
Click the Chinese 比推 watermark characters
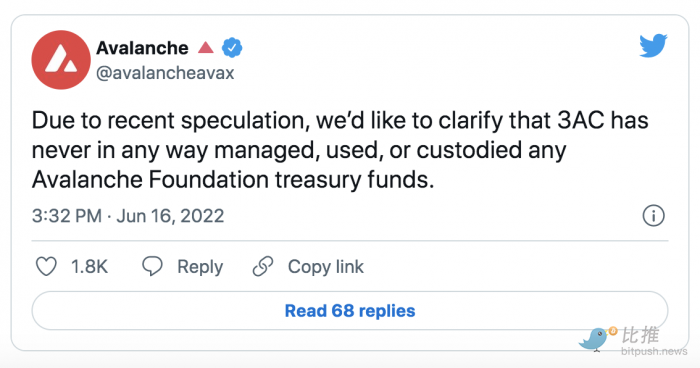[641, 335]
